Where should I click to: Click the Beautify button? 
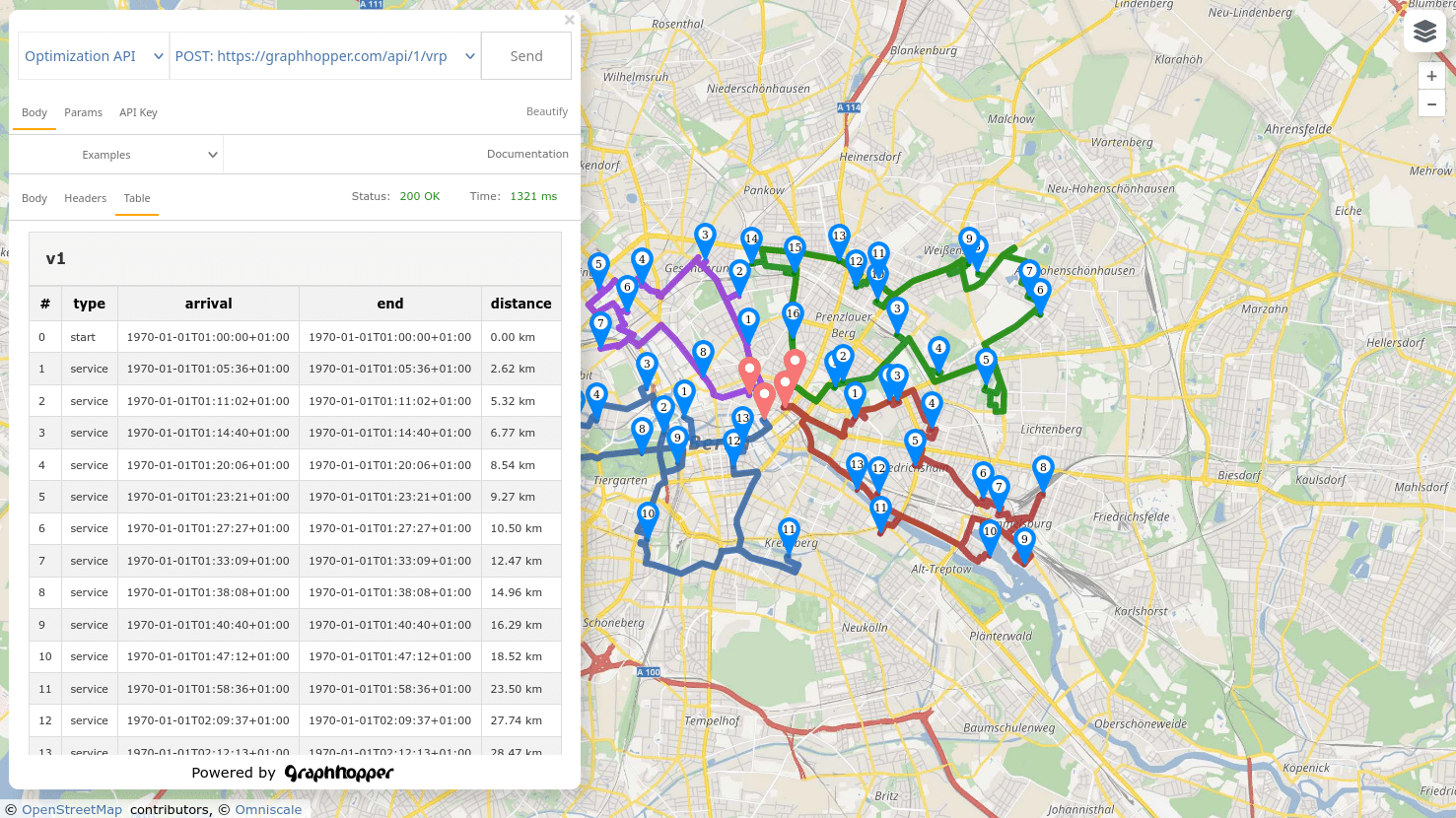(546, 111)
